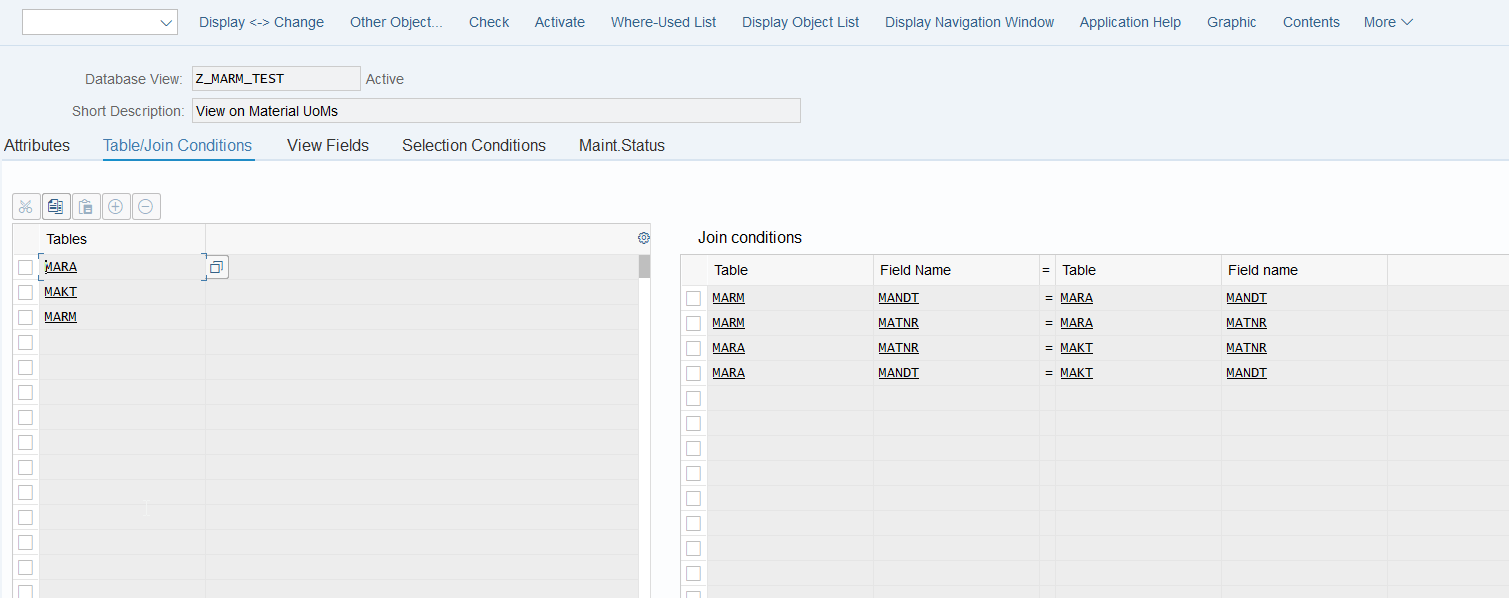Click left MATNR field in MARM = MARA row

pyautogui.click(x=898, y=323)
